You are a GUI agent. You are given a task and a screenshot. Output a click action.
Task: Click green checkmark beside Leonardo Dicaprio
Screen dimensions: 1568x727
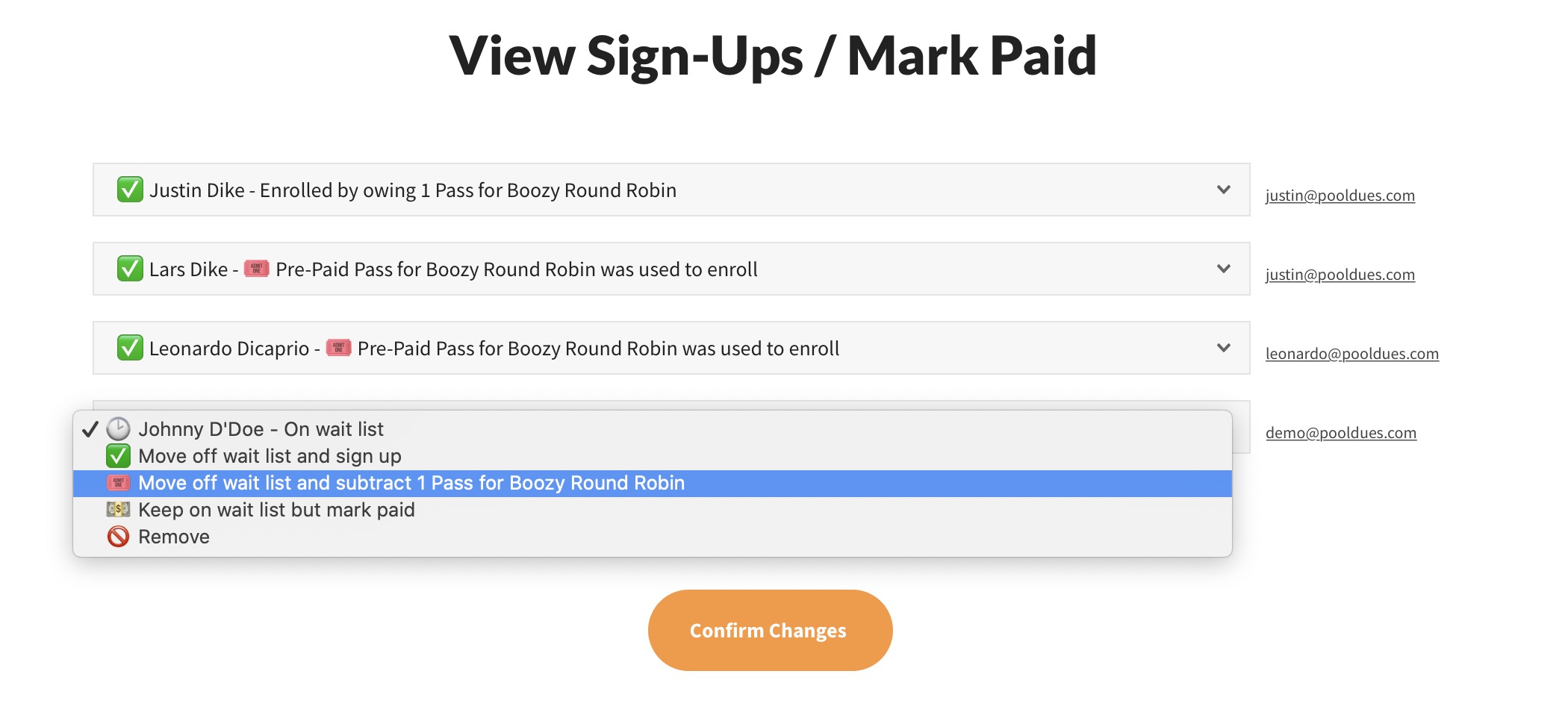point(130,348)
